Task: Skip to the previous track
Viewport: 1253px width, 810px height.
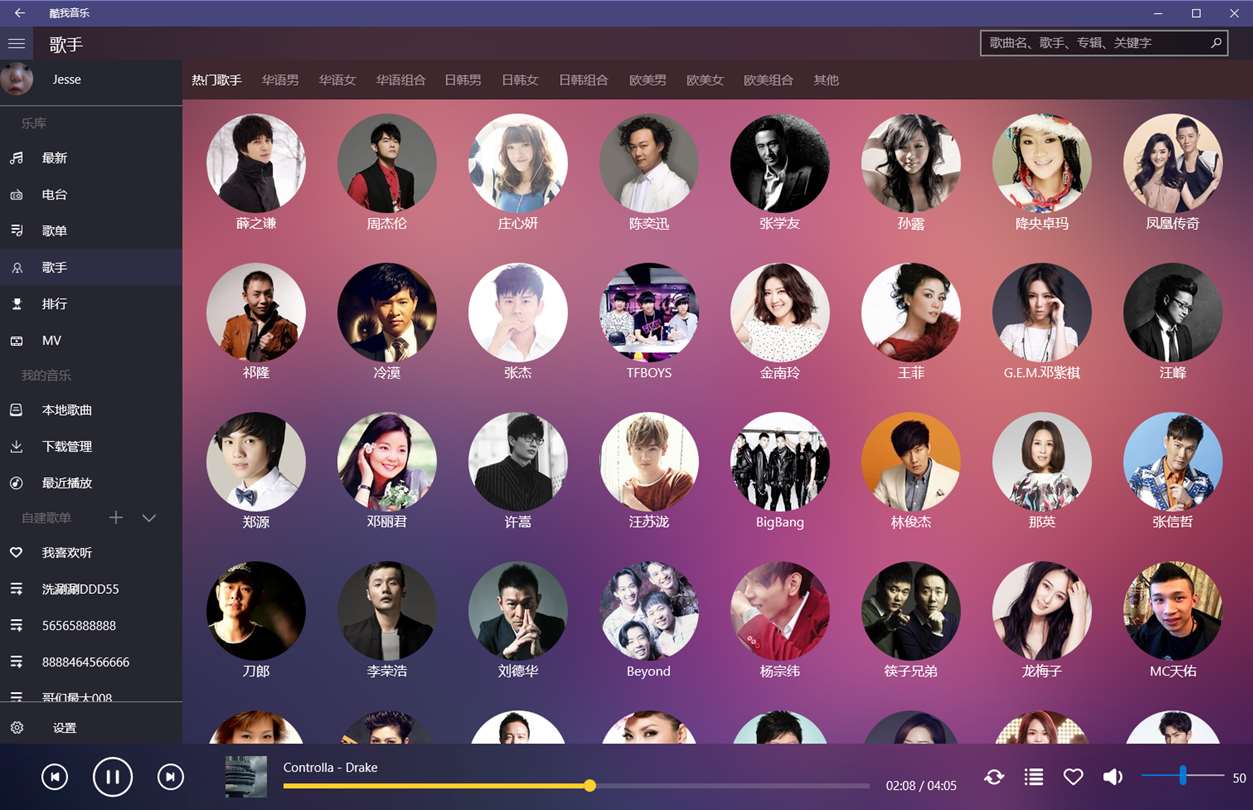Action: coord(55,777)
